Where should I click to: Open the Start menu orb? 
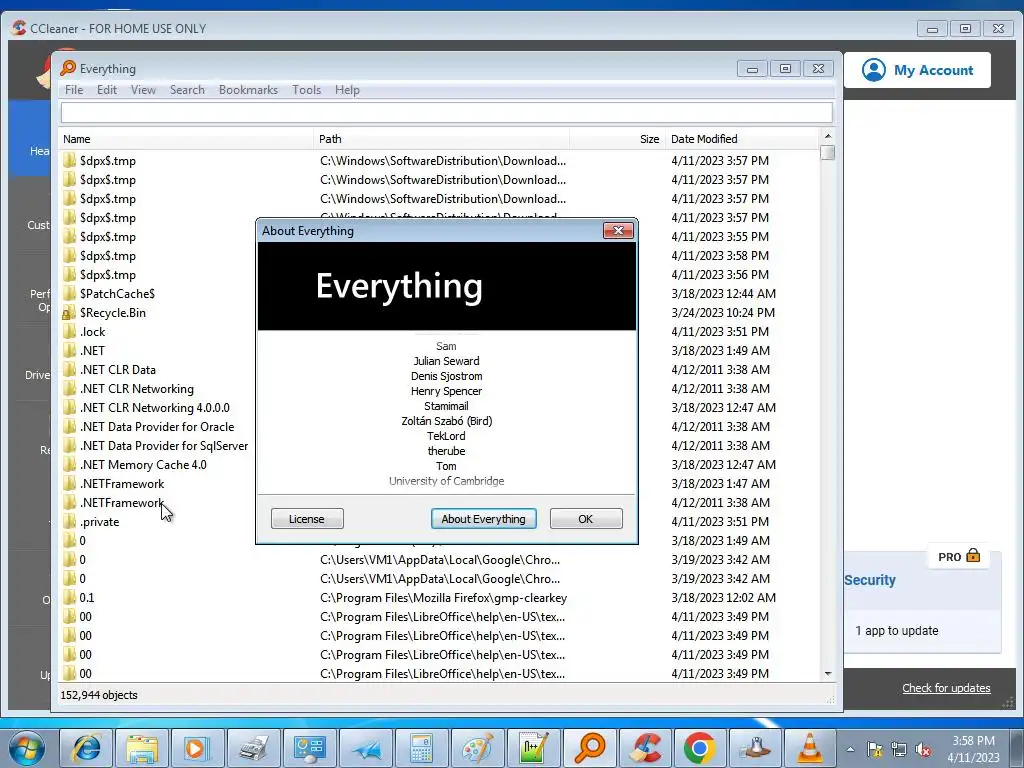point(27,748)
